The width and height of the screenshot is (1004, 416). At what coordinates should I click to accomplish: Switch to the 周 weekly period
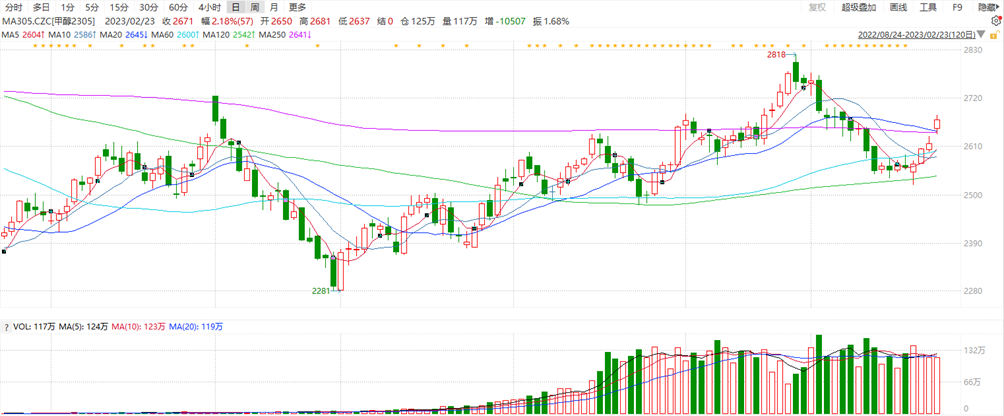(x=255, y=7)
